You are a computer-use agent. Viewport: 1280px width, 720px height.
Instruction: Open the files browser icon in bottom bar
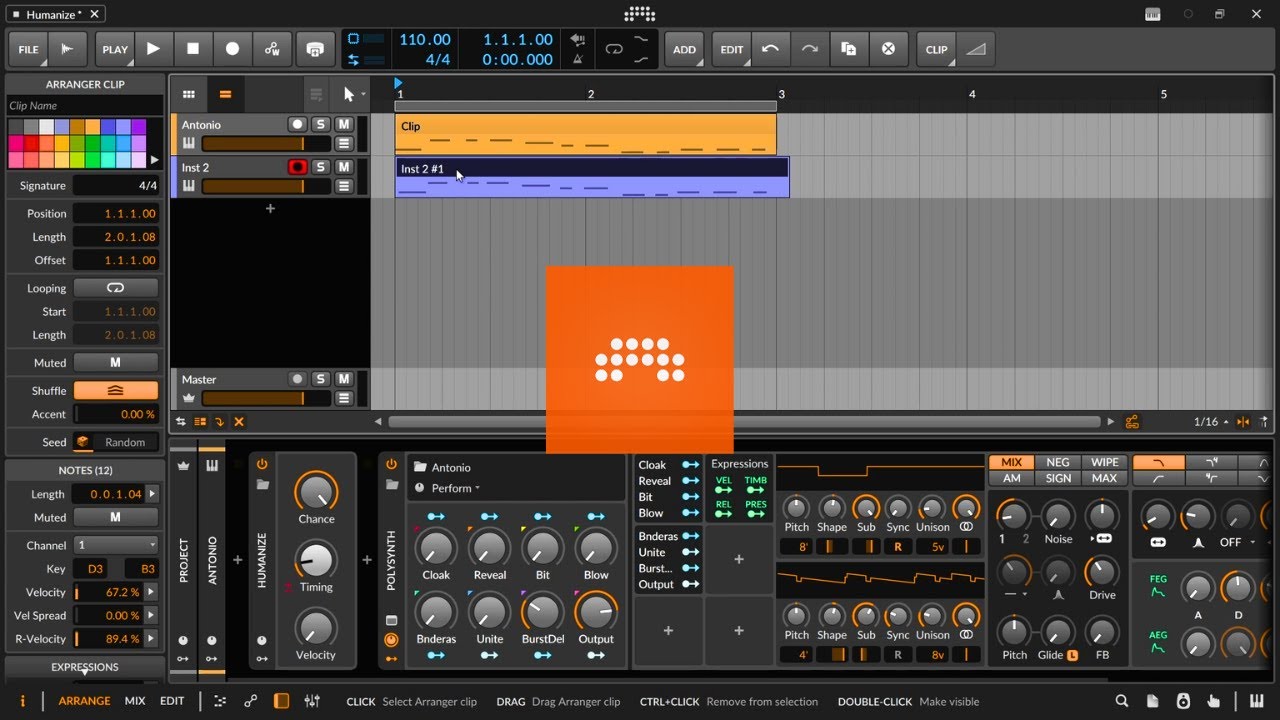(1153, 701)
